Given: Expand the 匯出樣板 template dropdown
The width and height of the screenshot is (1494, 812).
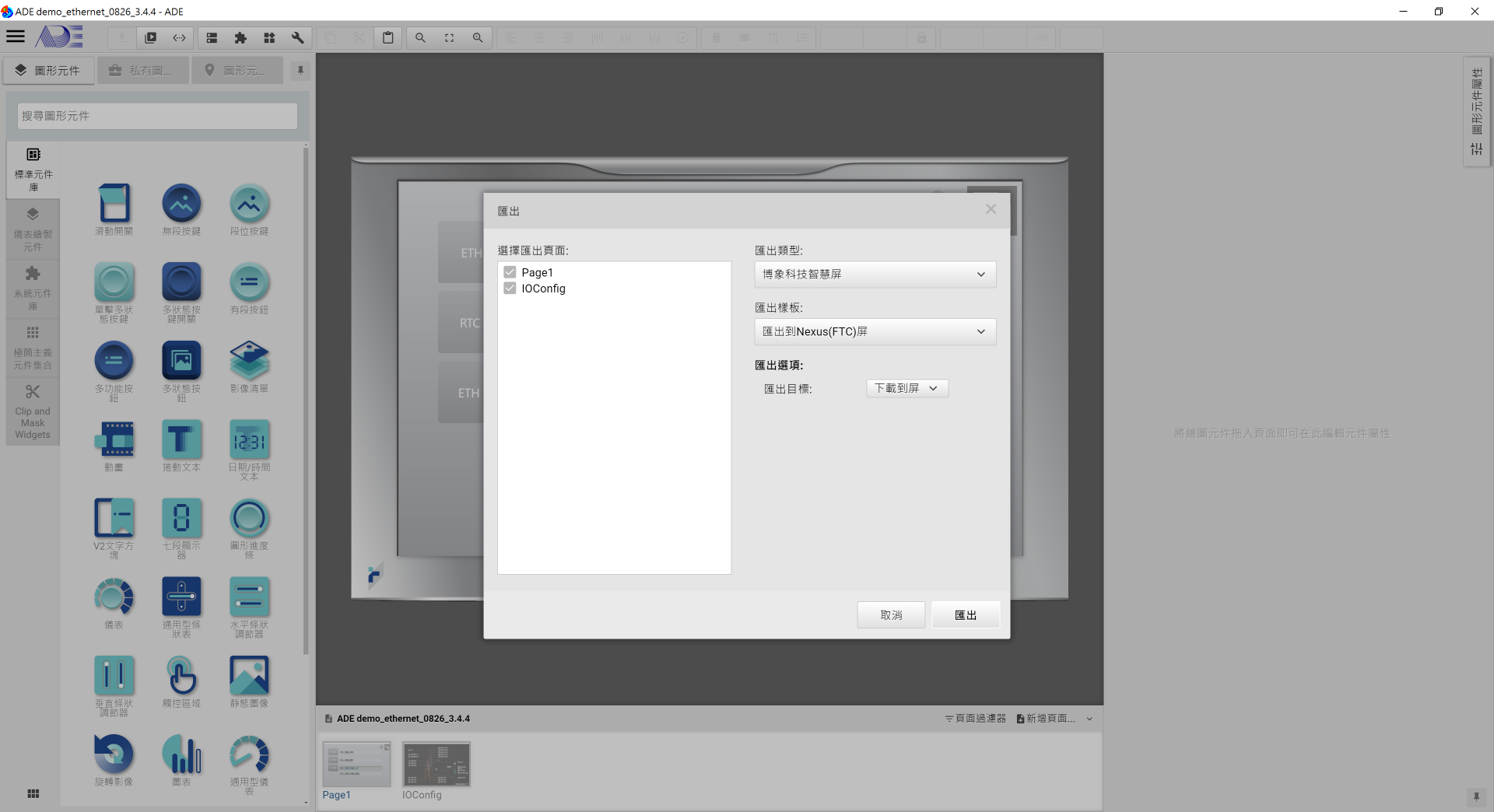Looking at the screenshot, I should 875,332.
